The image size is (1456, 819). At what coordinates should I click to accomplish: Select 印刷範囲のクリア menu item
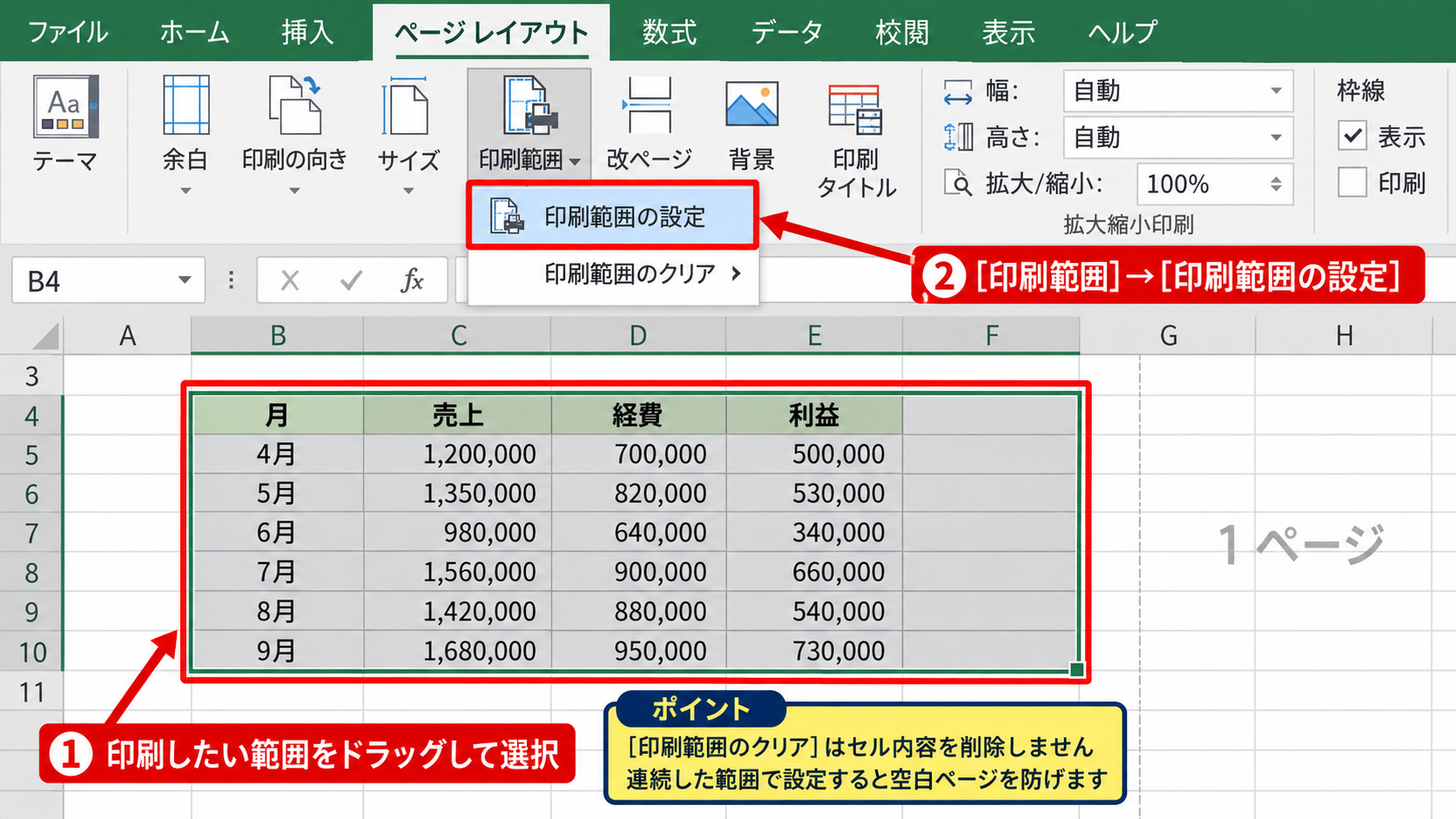click(612, 274)
